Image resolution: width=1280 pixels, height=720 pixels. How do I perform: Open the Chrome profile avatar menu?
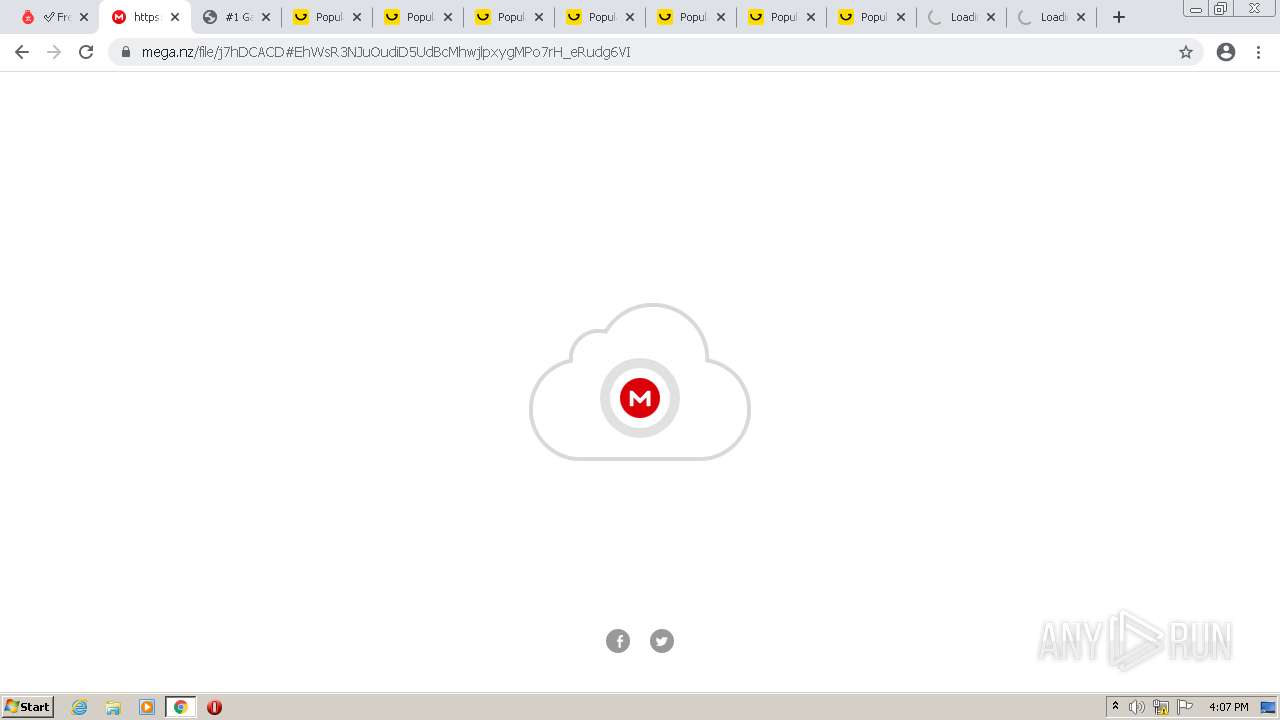coord(1226,52)
